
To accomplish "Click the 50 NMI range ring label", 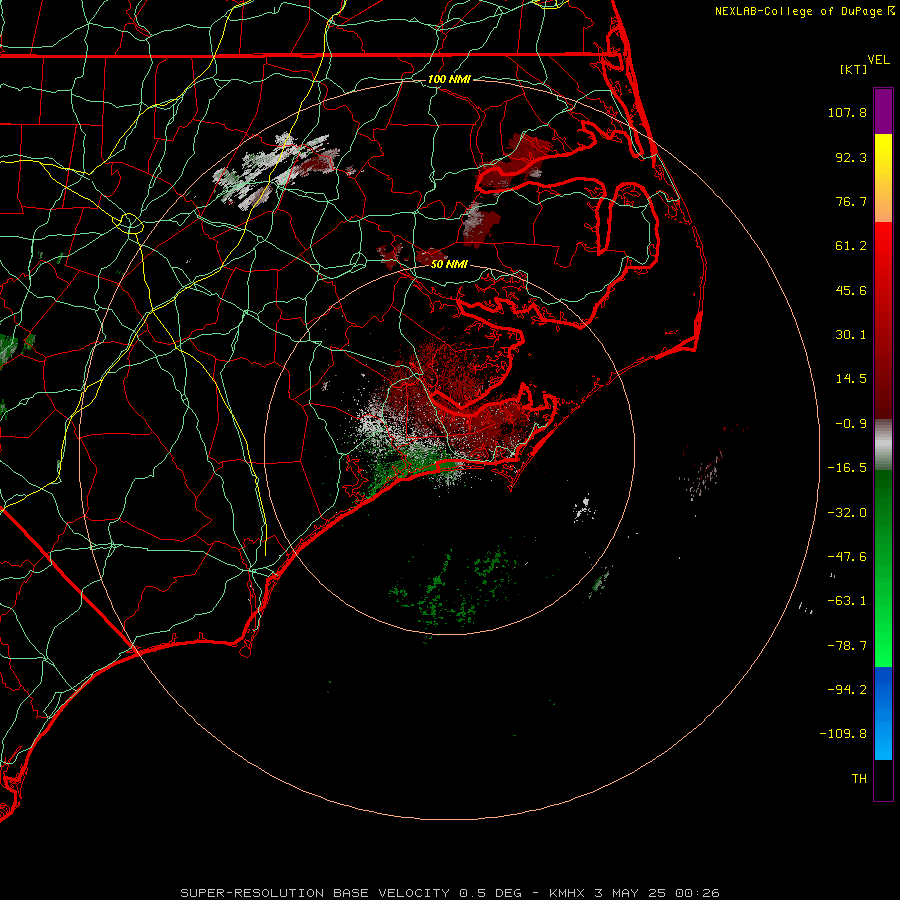I will (x=449, y=265).
